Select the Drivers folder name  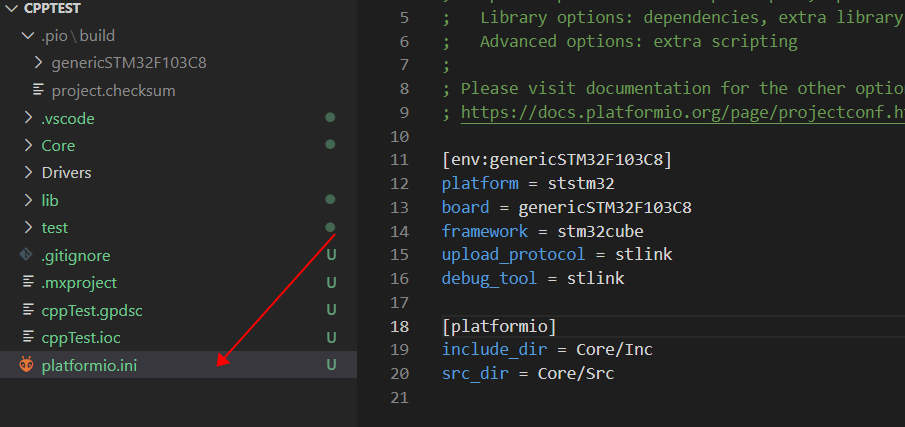(x=66, y=173)
